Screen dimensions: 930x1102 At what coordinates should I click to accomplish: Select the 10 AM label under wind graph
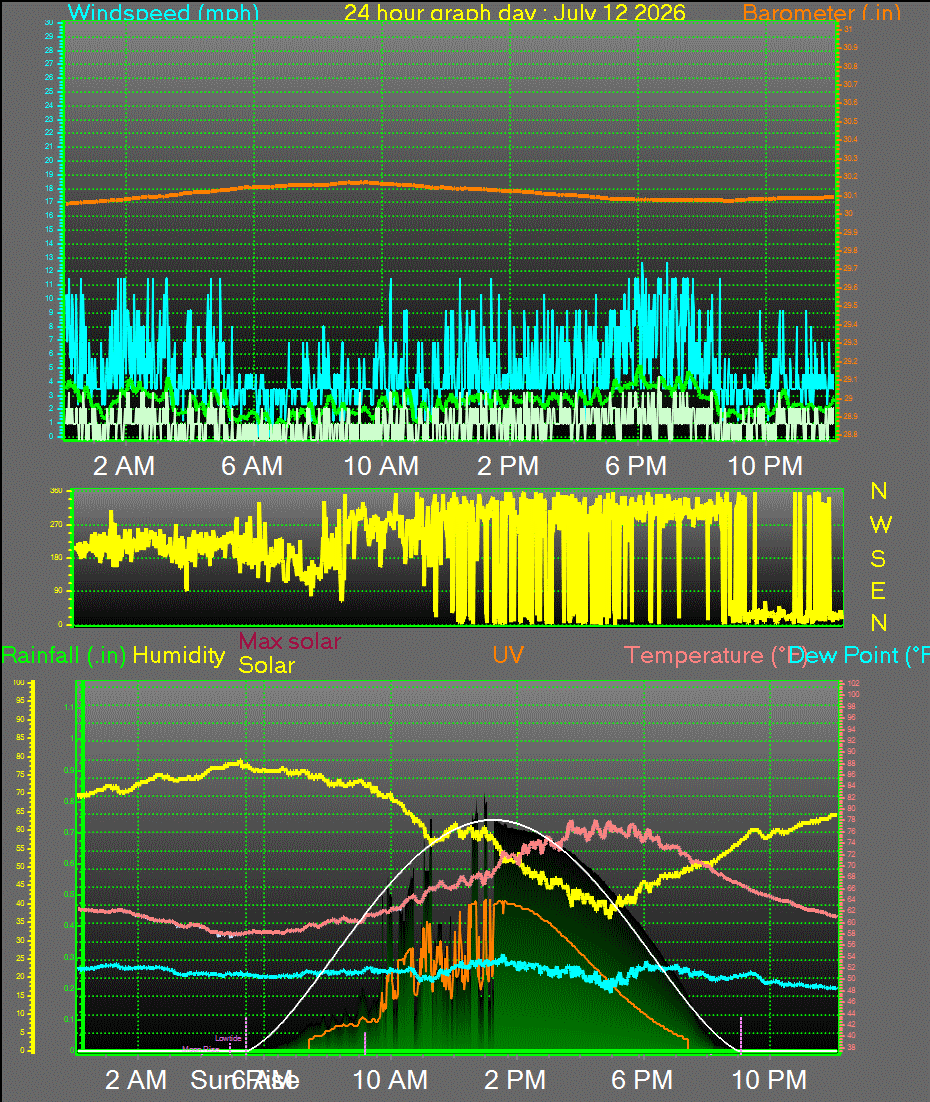[x=381, y=466]
